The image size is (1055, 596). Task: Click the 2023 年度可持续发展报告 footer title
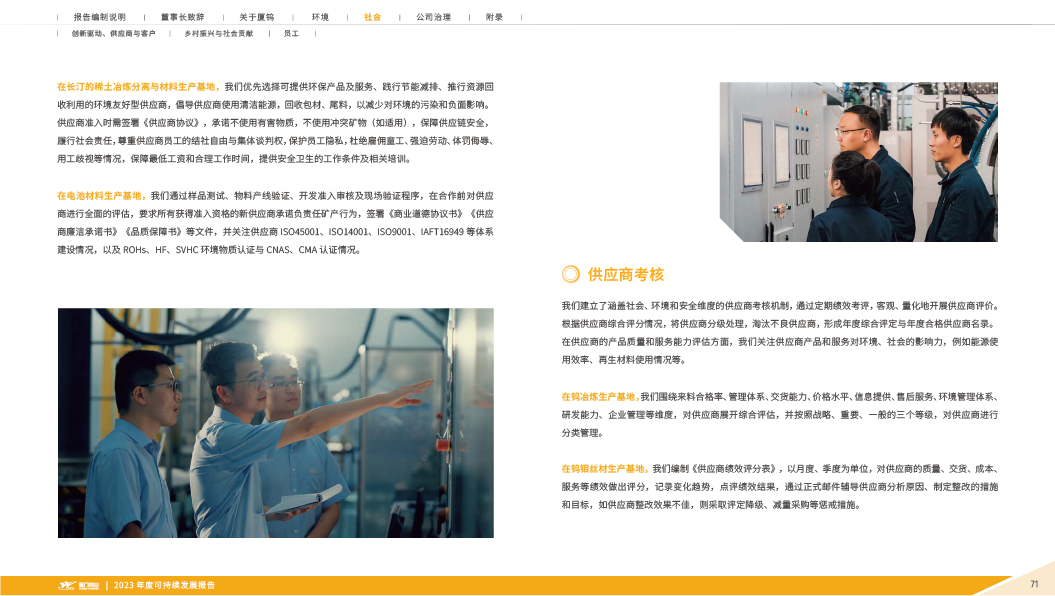pos(164,585)
